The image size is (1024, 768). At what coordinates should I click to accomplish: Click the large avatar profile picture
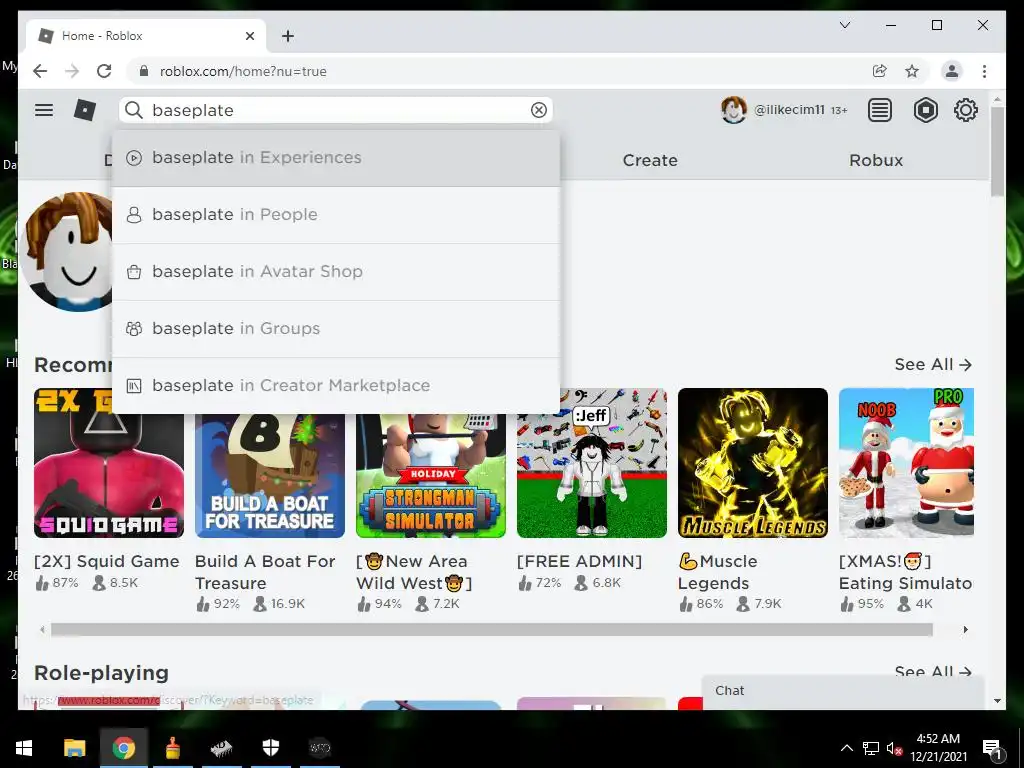click(x=68, y=251)
